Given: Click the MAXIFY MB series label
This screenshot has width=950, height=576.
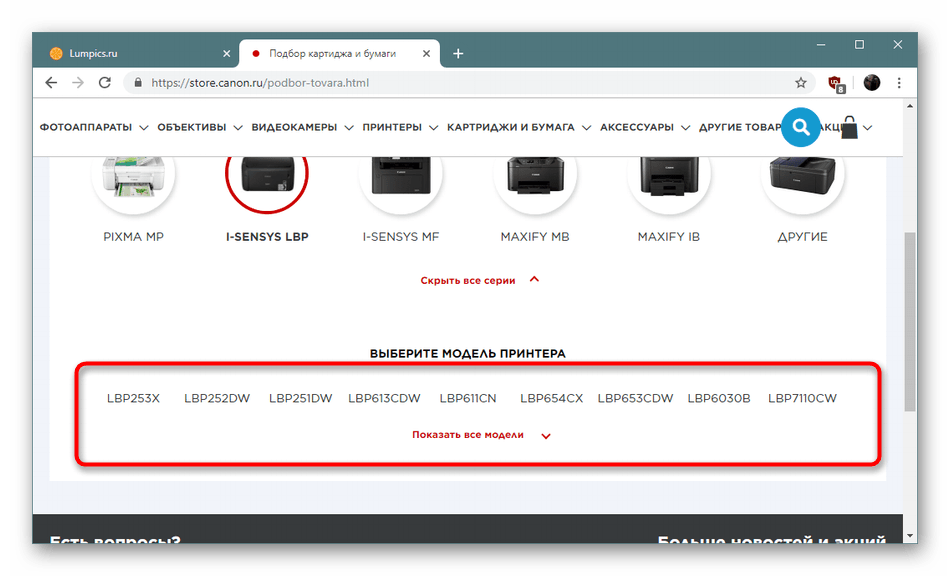Looking at the screenshot, I should tap(535, 237).
